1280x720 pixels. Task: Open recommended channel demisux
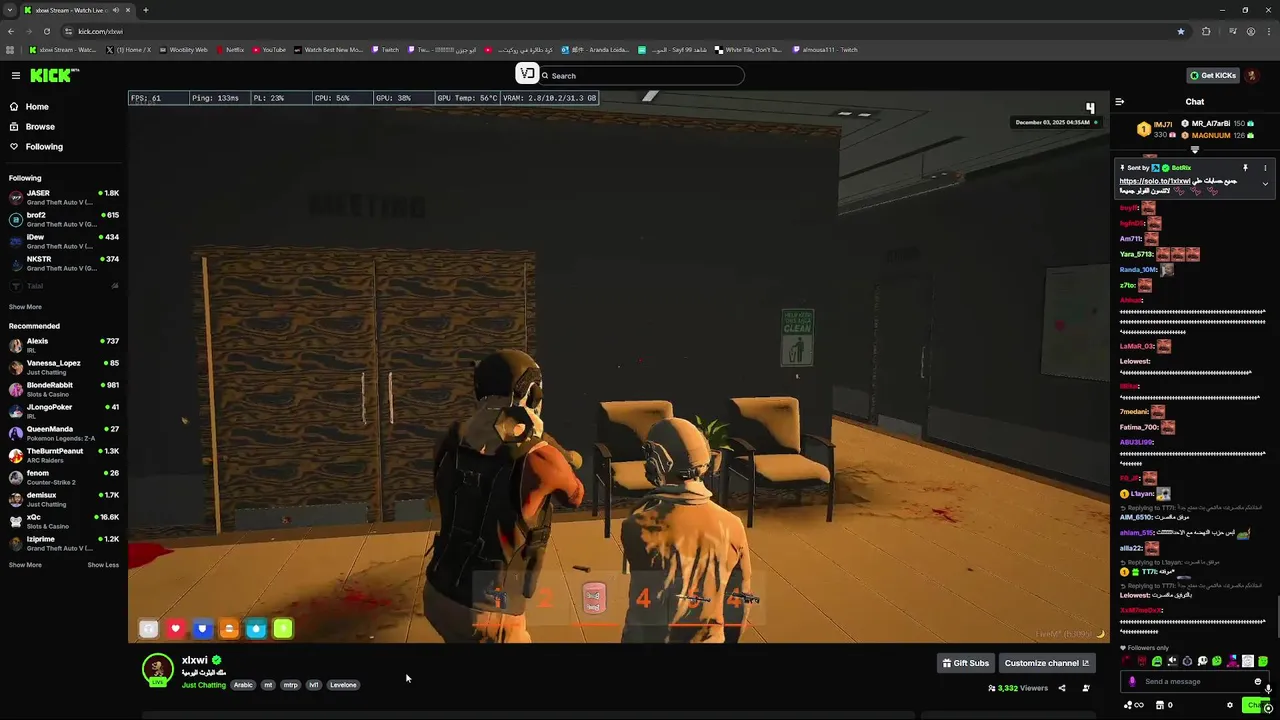64,499
